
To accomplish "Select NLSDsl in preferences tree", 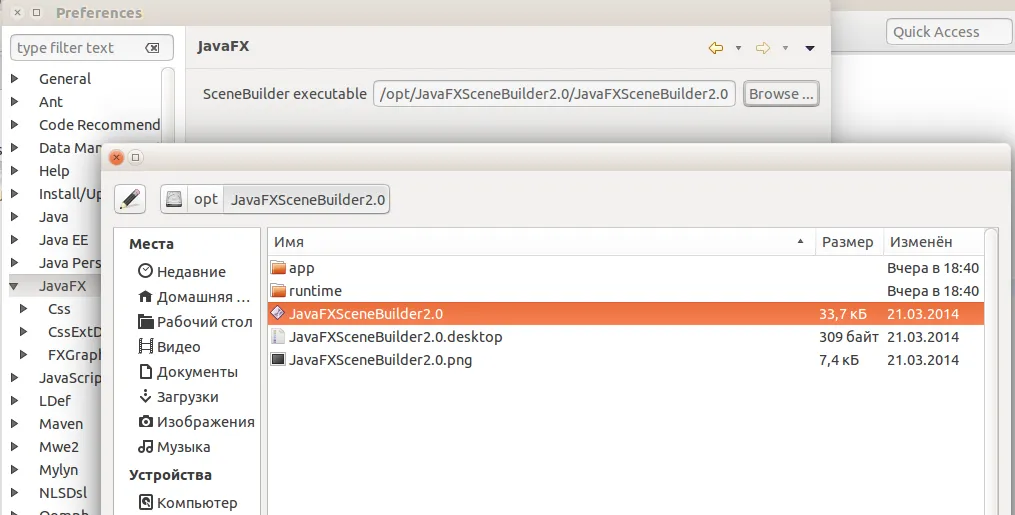I will [x=63, y=493].
